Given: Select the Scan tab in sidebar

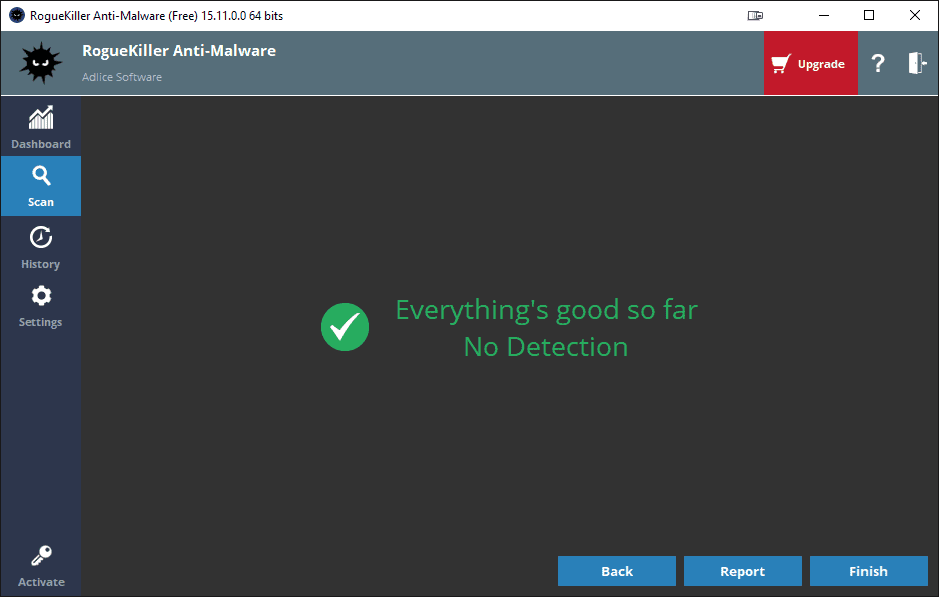Looking at the screenshot, I should click(41, 186).
